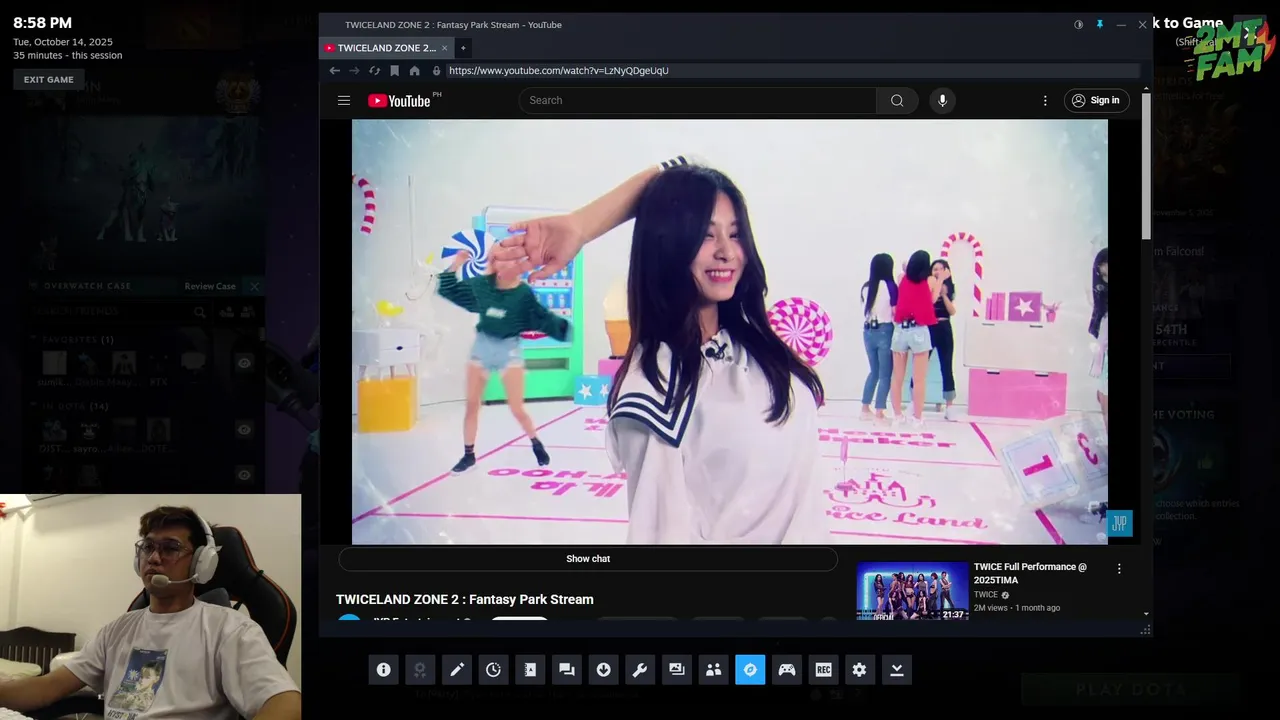Open the Guides book icon in overlay toolbar
This screenshot has width=1280, height=720.
(x=530, y=670)
